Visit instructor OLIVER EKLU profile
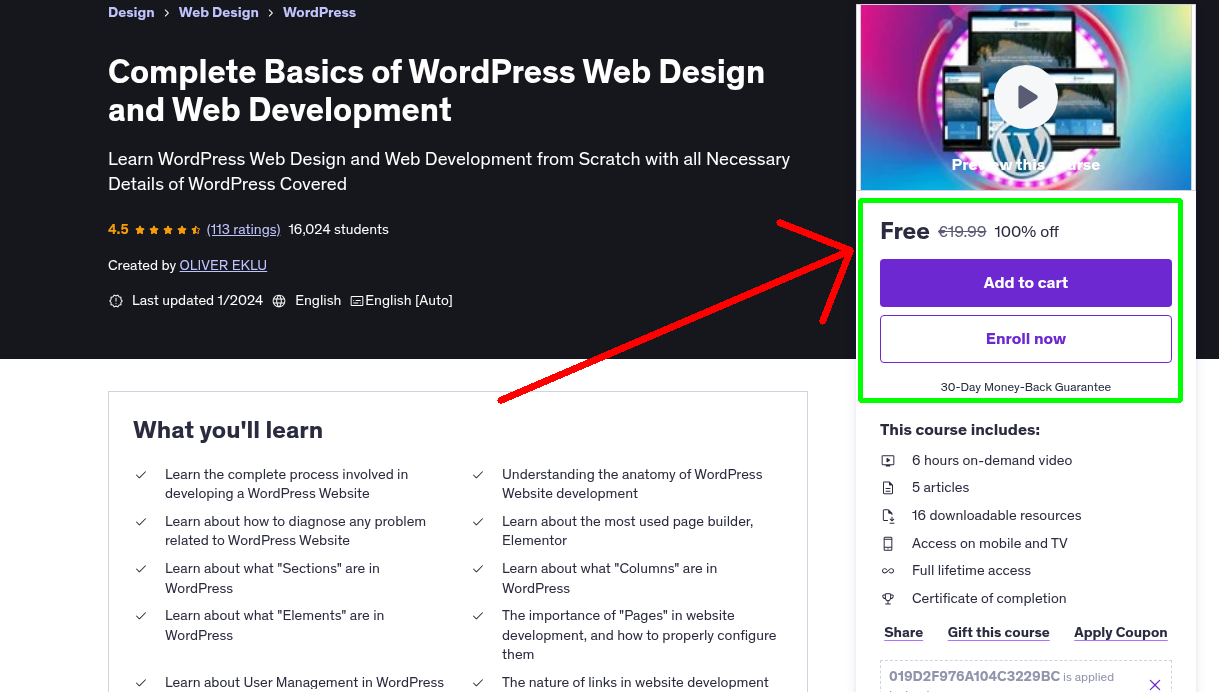This screenshot has height=692, width=1219. [x=223, y=265]
